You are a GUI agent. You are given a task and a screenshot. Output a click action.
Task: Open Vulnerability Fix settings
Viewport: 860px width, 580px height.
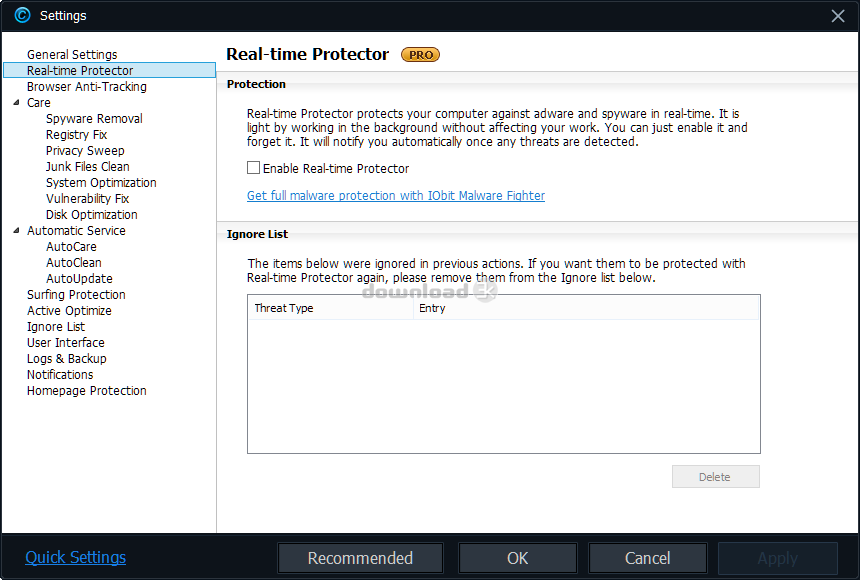[x=87, y=199]
